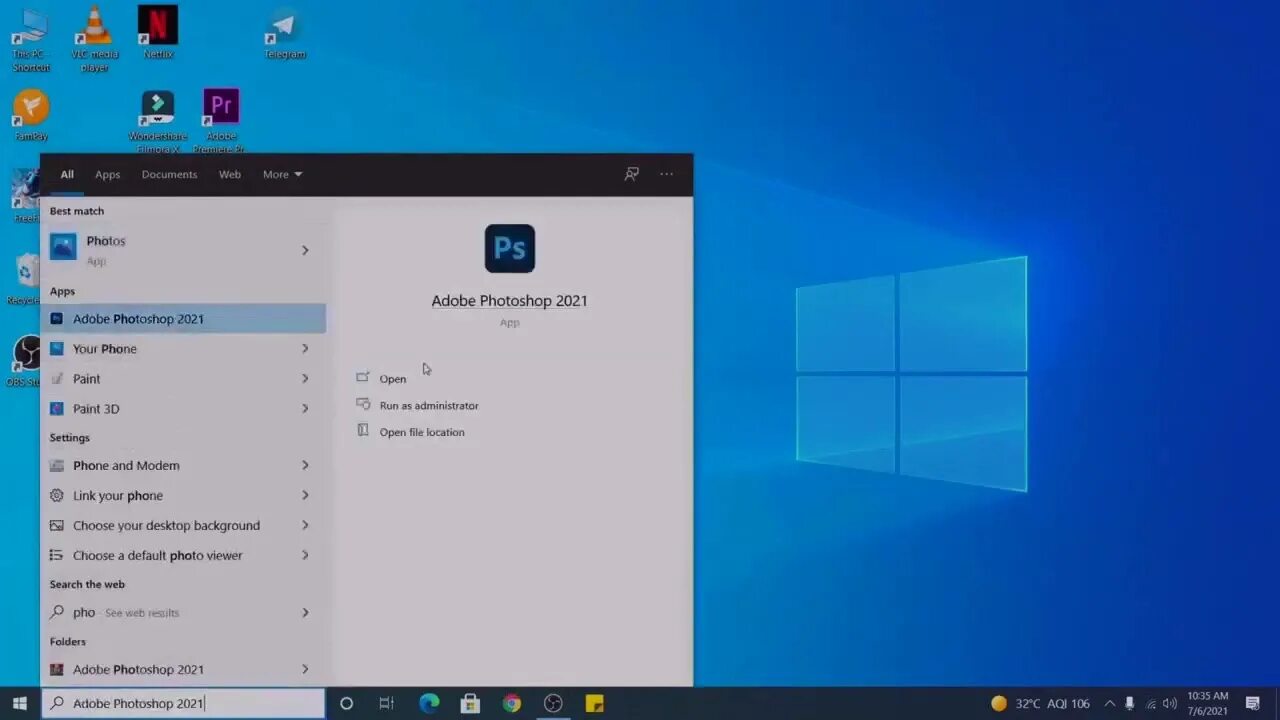This screenshot has height=720, width=1280.
Task: Click the Photos app icon in Best match
Action: [63, 246]
